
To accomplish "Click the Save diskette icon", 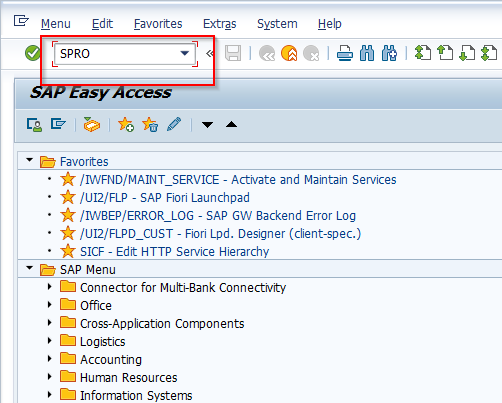I will tap(233, 53).
